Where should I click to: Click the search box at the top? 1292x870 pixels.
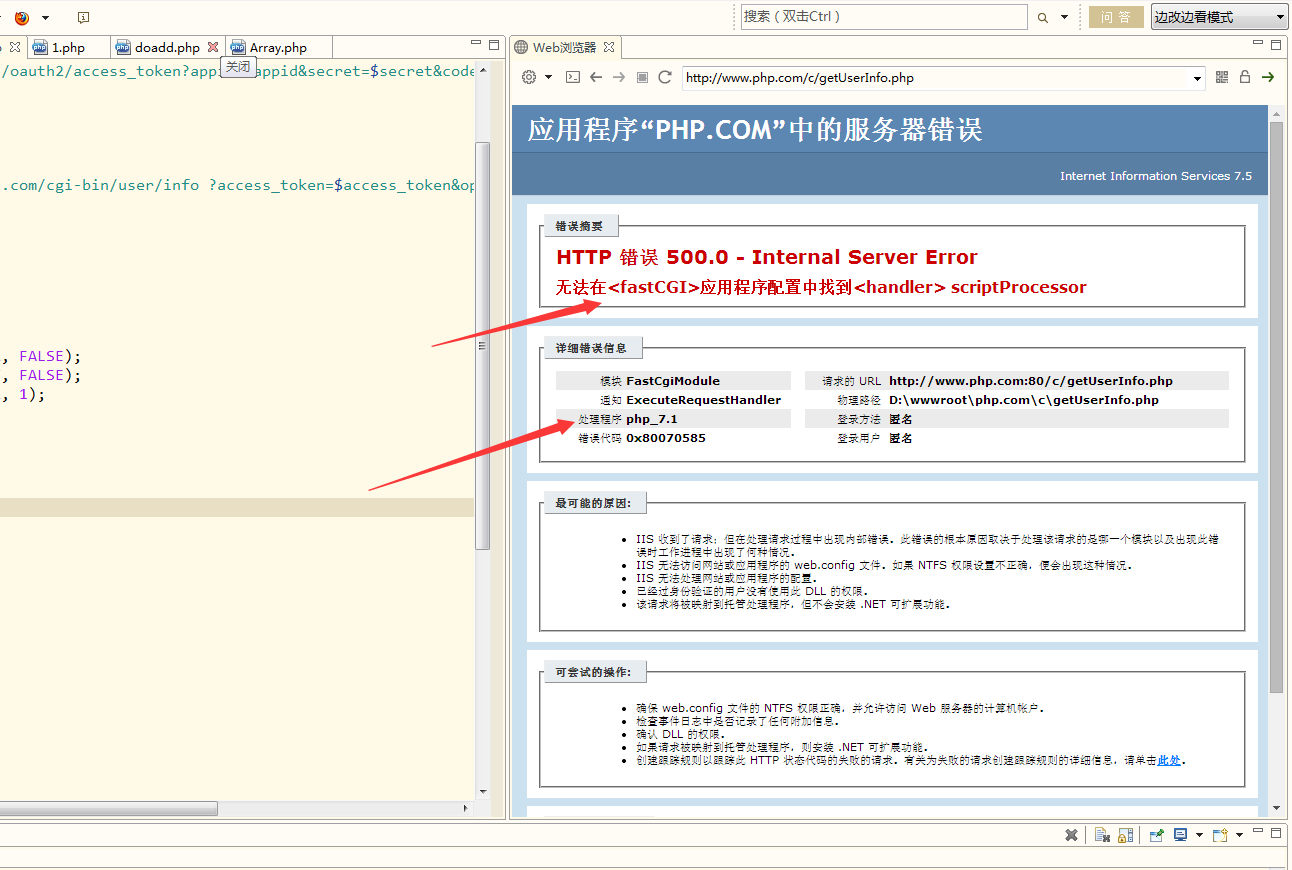[x=884, y=17]
